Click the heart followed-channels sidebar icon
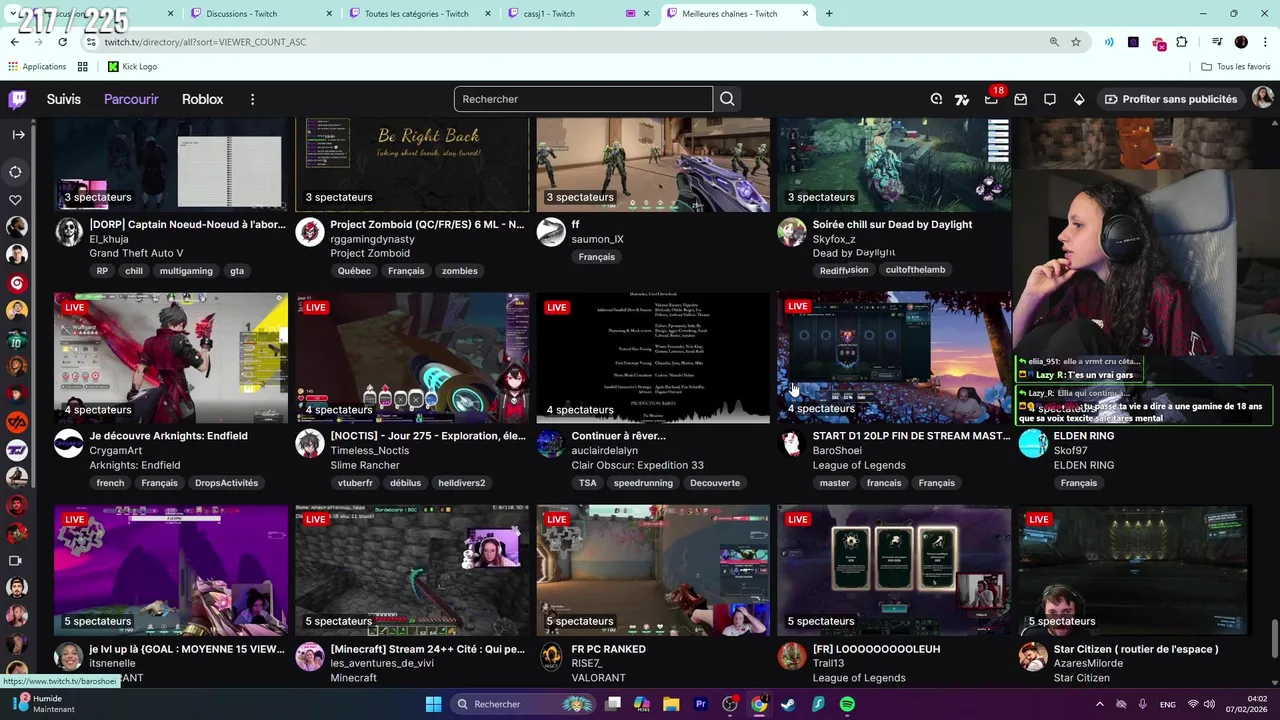Viewport: 1280px width, 720px height. [x=15, y=200]
